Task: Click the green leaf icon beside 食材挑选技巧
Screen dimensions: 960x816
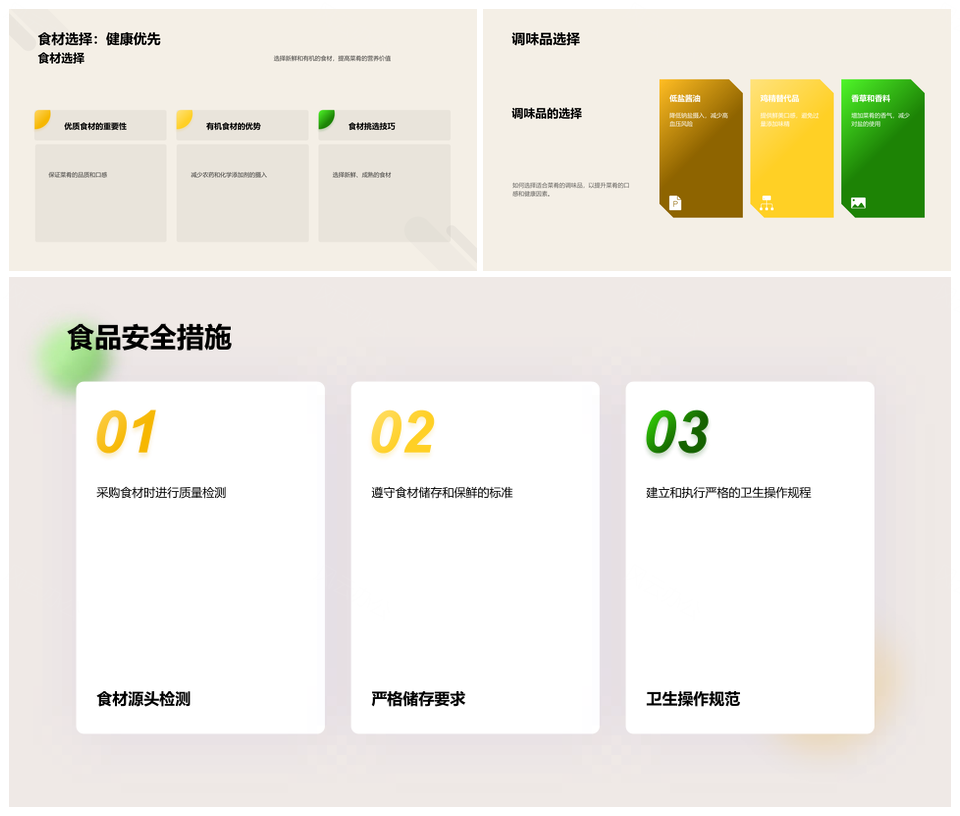Action: point(326,120)
